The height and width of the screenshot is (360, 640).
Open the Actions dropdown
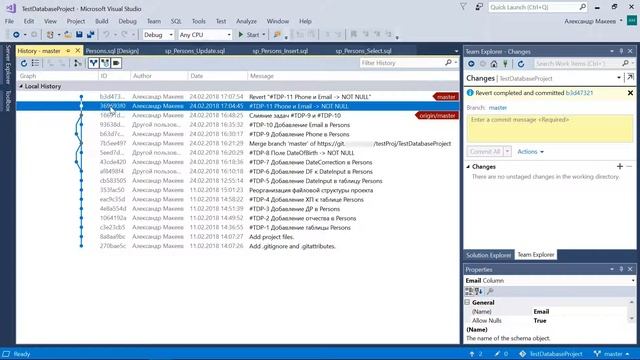pos(530,151)
